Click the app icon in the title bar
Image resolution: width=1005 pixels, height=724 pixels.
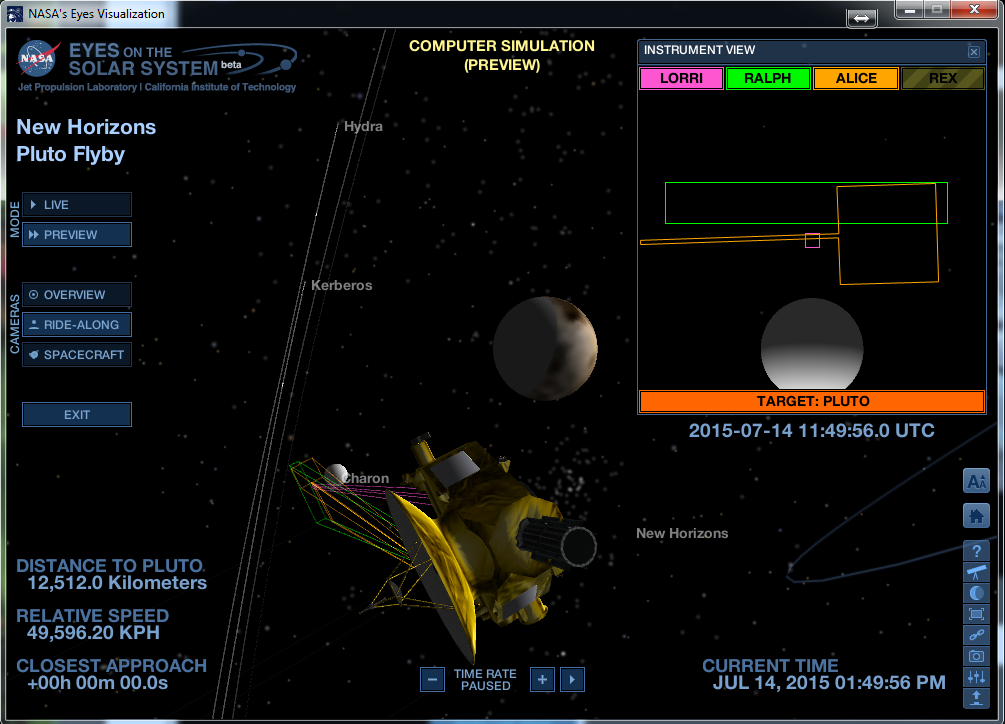(14, 13)
